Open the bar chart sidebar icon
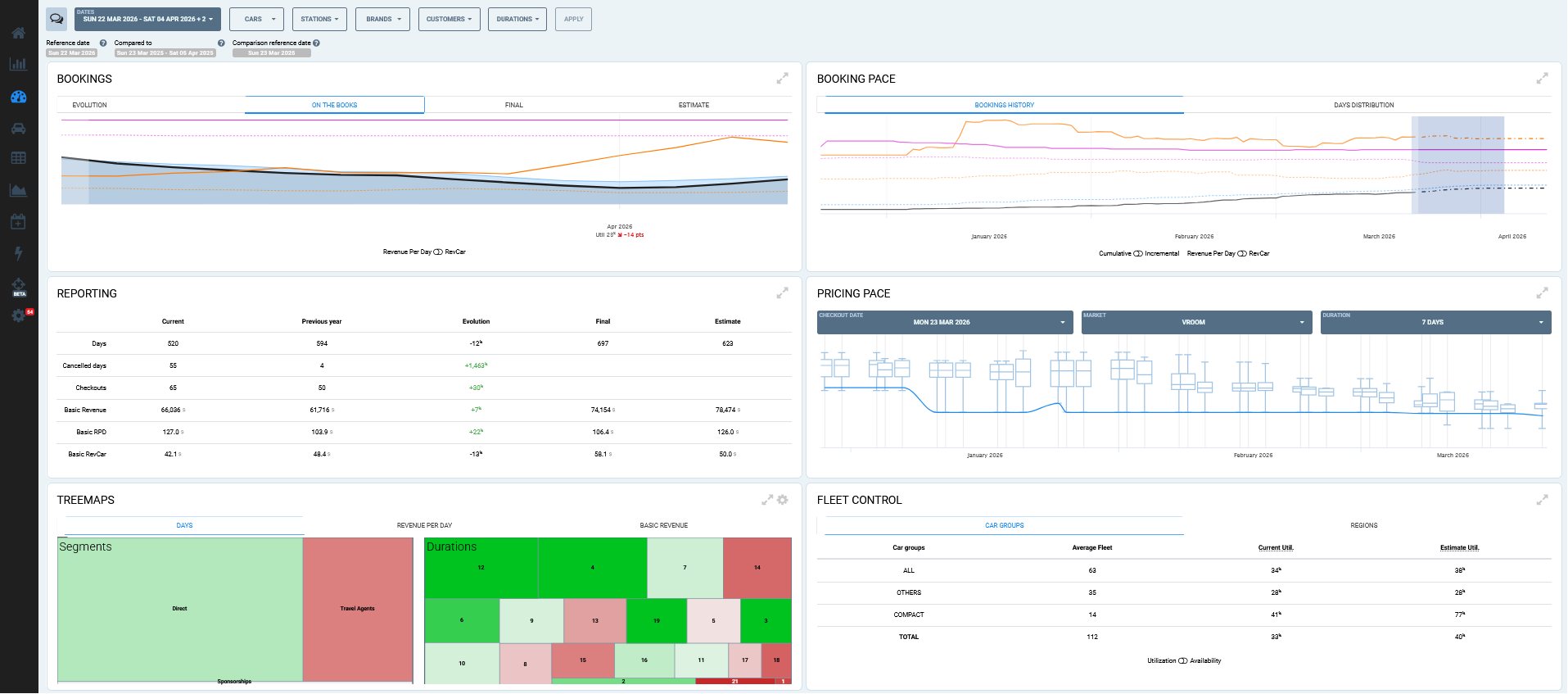Viewport: 1568px width, 694px height. click(x=18, y=64)
